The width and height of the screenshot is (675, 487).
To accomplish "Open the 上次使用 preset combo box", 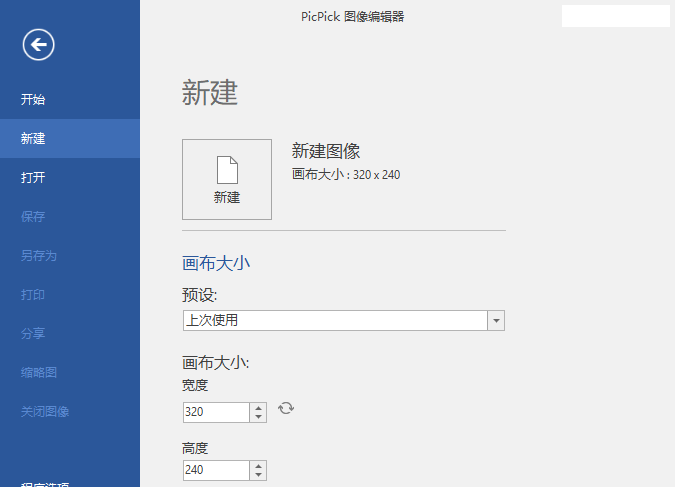I will pyautogui.click(x=344, y=320).
